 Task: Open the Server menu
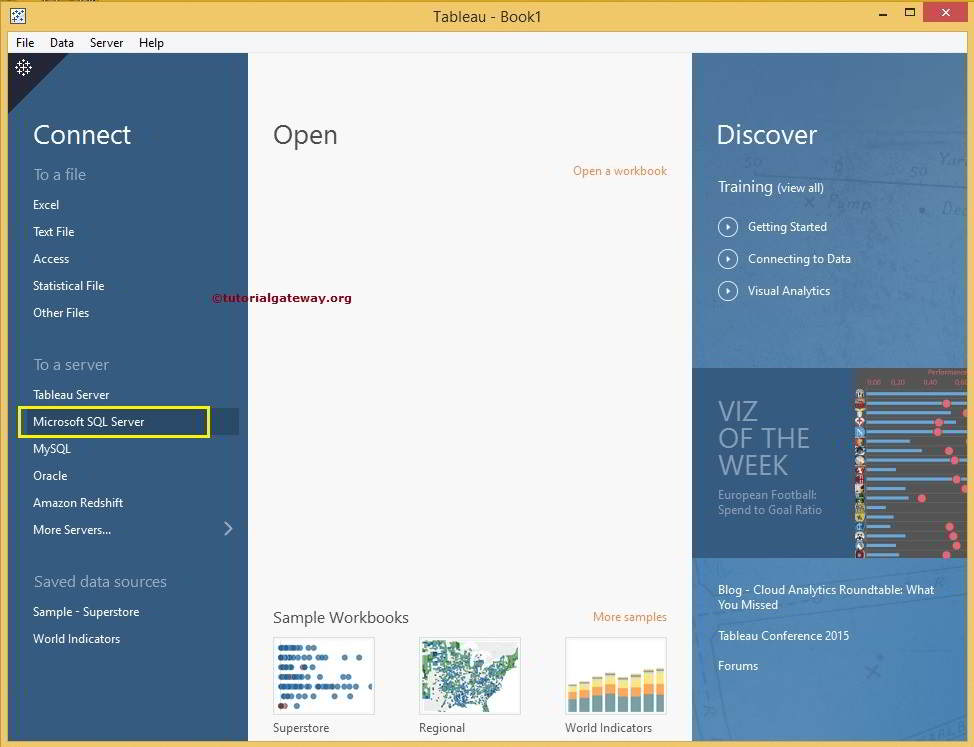[106, 42]
